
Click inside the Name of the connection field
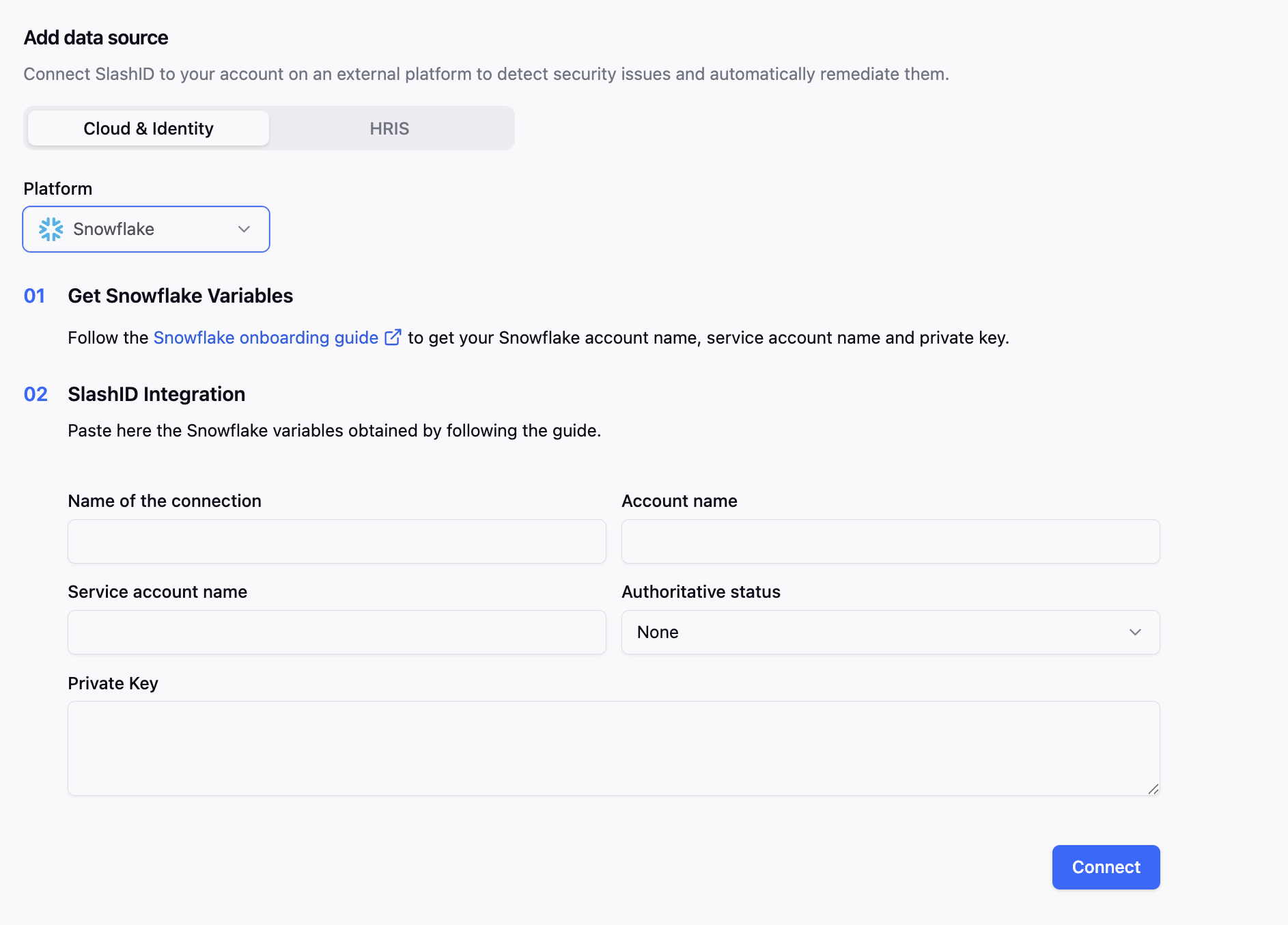point(336,541)
